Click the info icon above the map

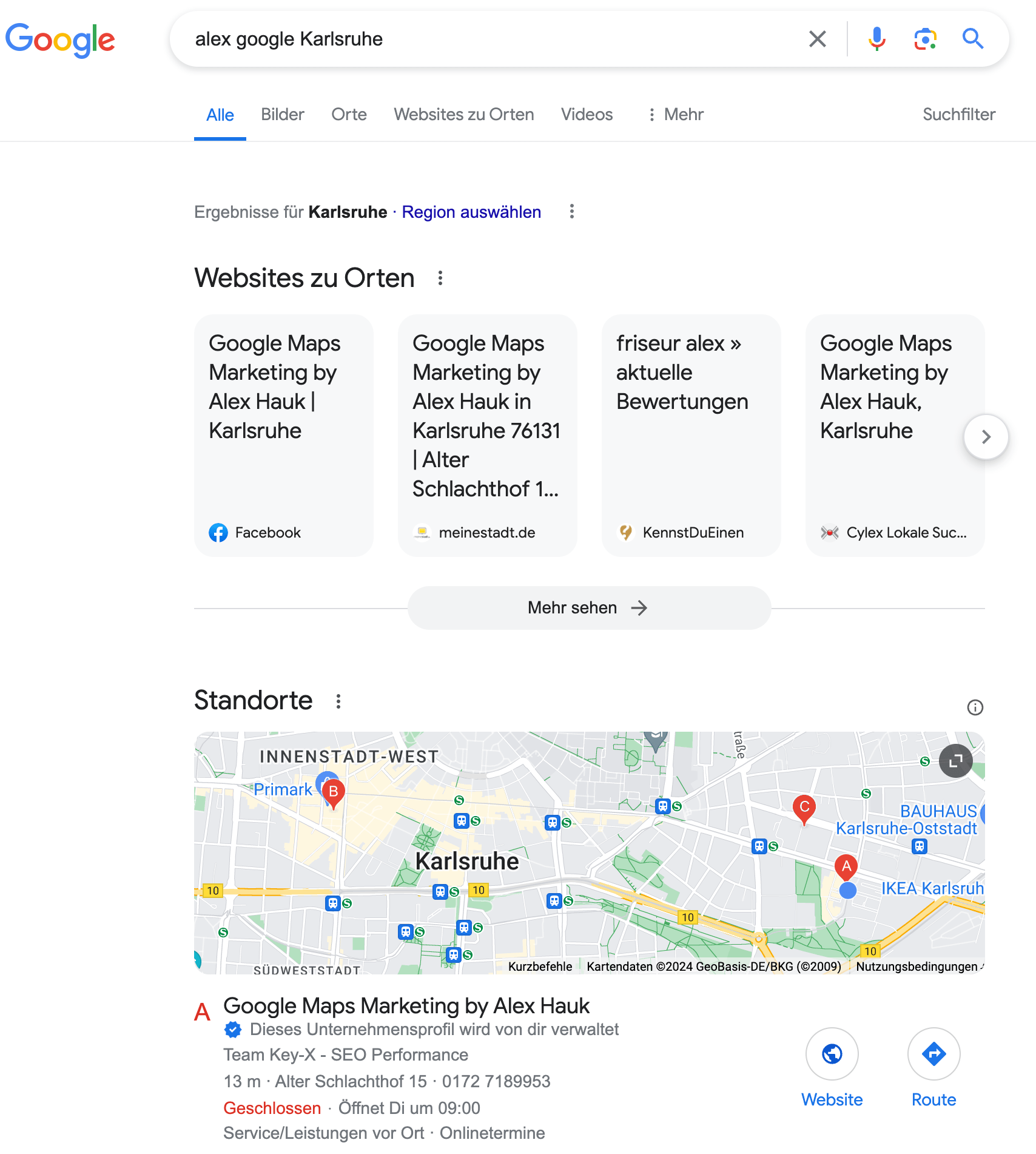975,707
